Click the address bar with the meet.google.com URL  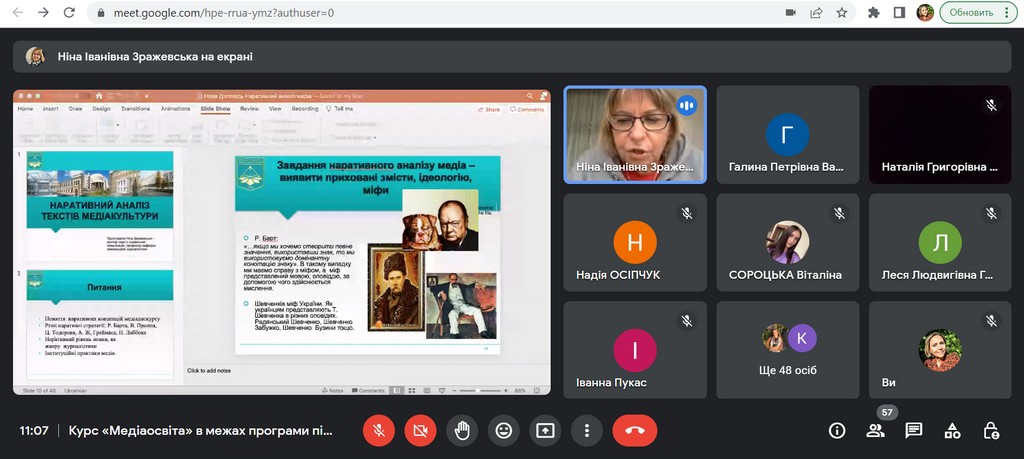click(x=400, y=13)
